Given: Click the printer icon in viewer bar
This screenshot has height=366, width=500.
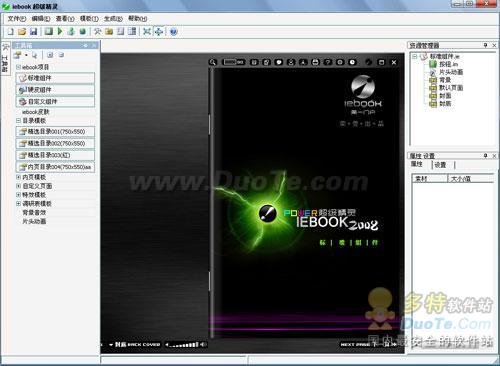Looking at the screenshot, I should tap(315, 62).
